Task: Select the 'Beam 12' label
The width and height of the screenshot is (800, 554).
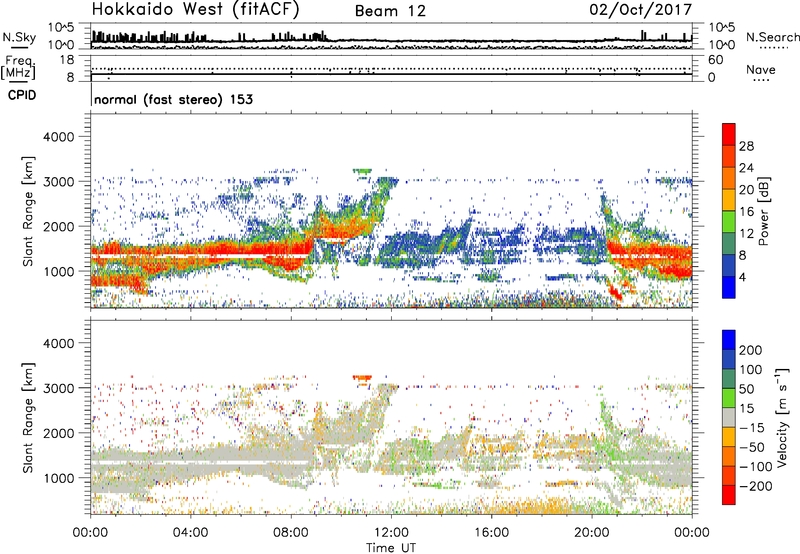Action: tap(390, 11)
